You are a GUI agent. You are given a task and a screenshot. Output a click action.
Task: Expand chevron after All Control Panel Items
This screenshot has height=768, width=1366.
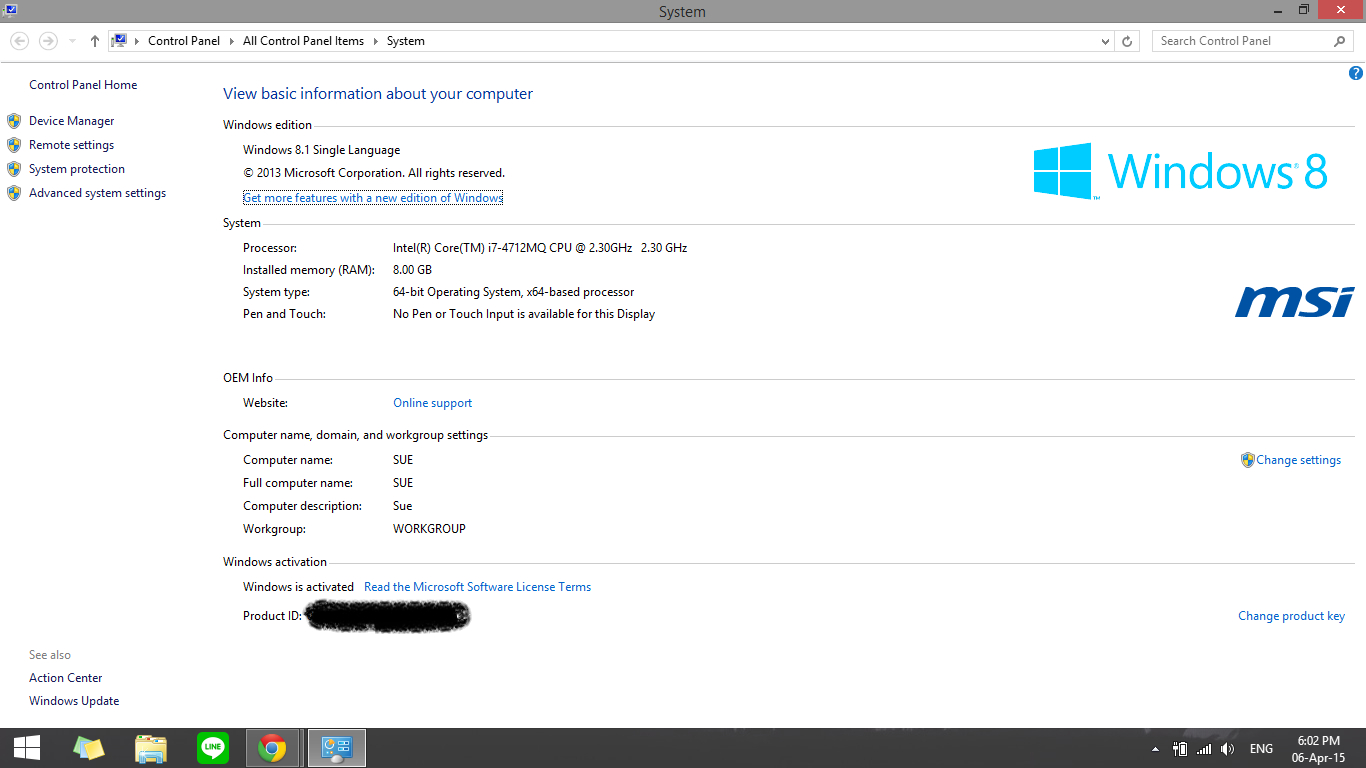(376, 41)
